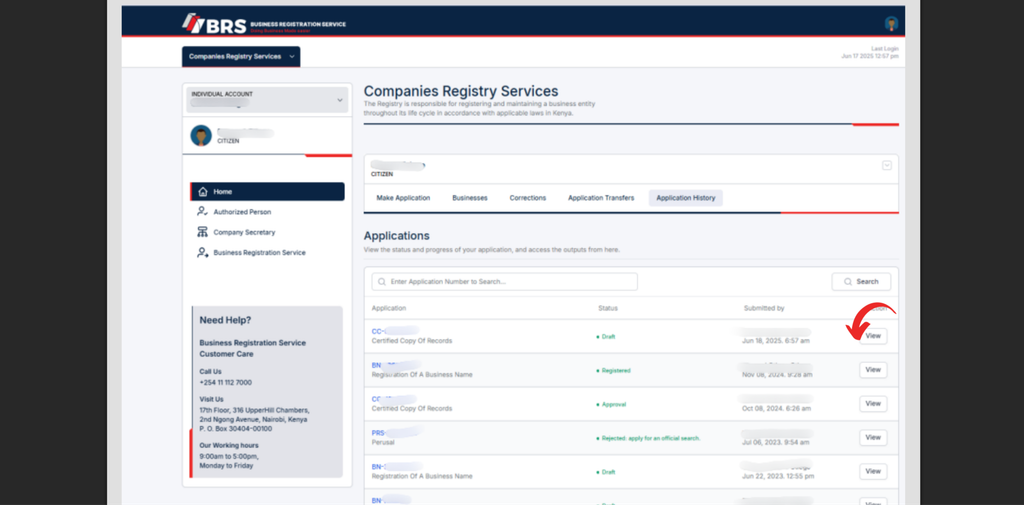Viewport: 1024px width, 505px height.
Task: Click the Business Registration Service sidebar icon
Action: tap(202, 252)
